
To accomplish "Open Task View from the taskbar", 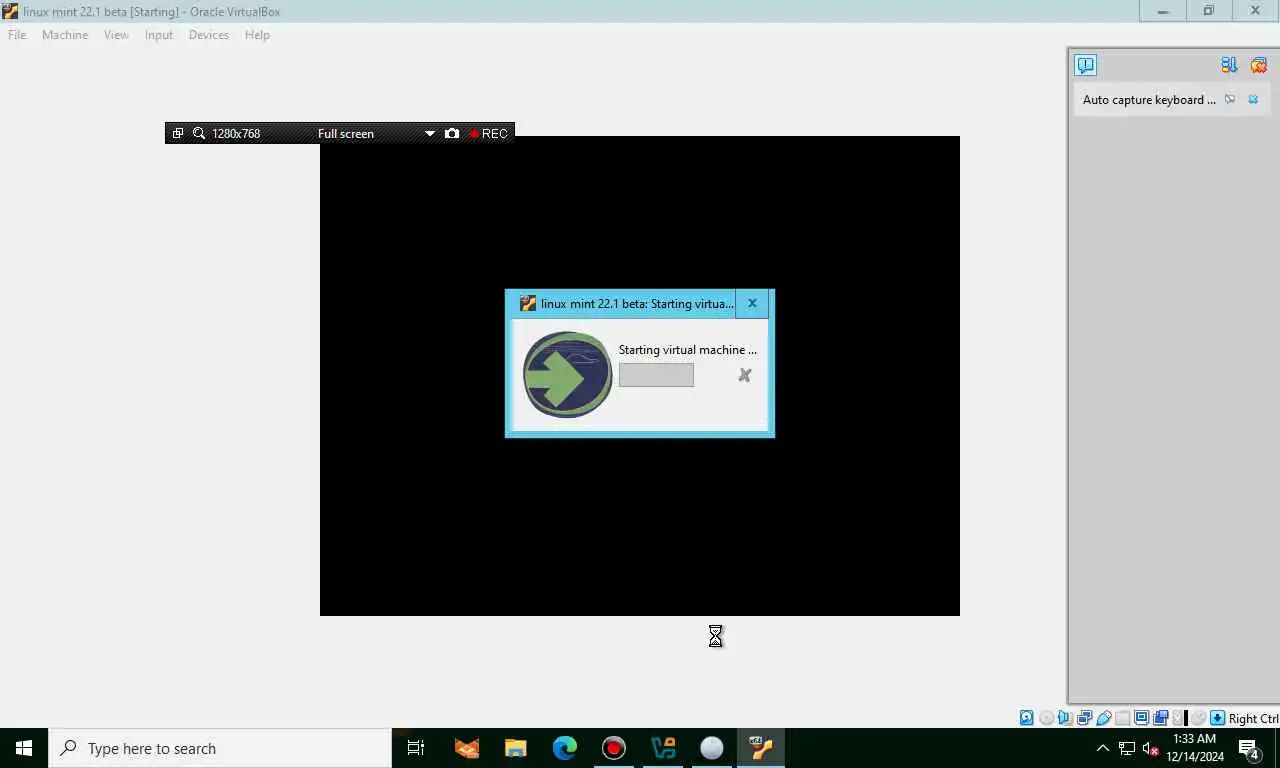I will click(x=416, y=748).
